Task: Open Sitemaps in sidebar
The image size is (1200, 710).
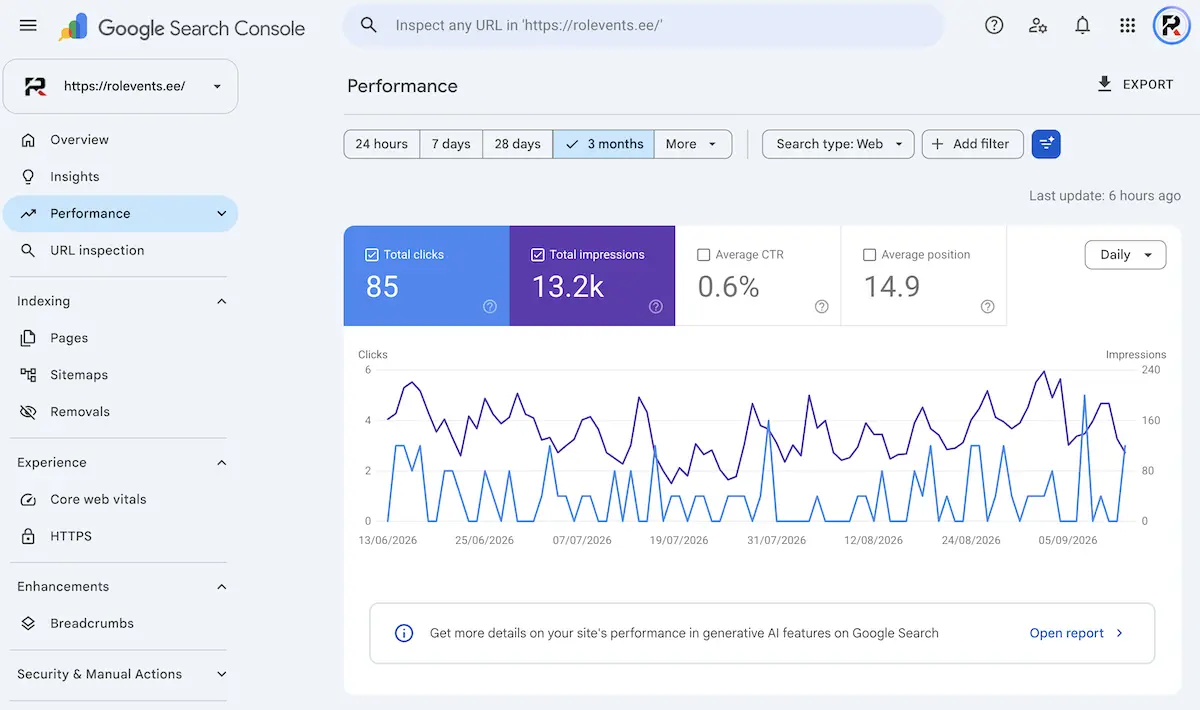Action: tap(121, 375)
